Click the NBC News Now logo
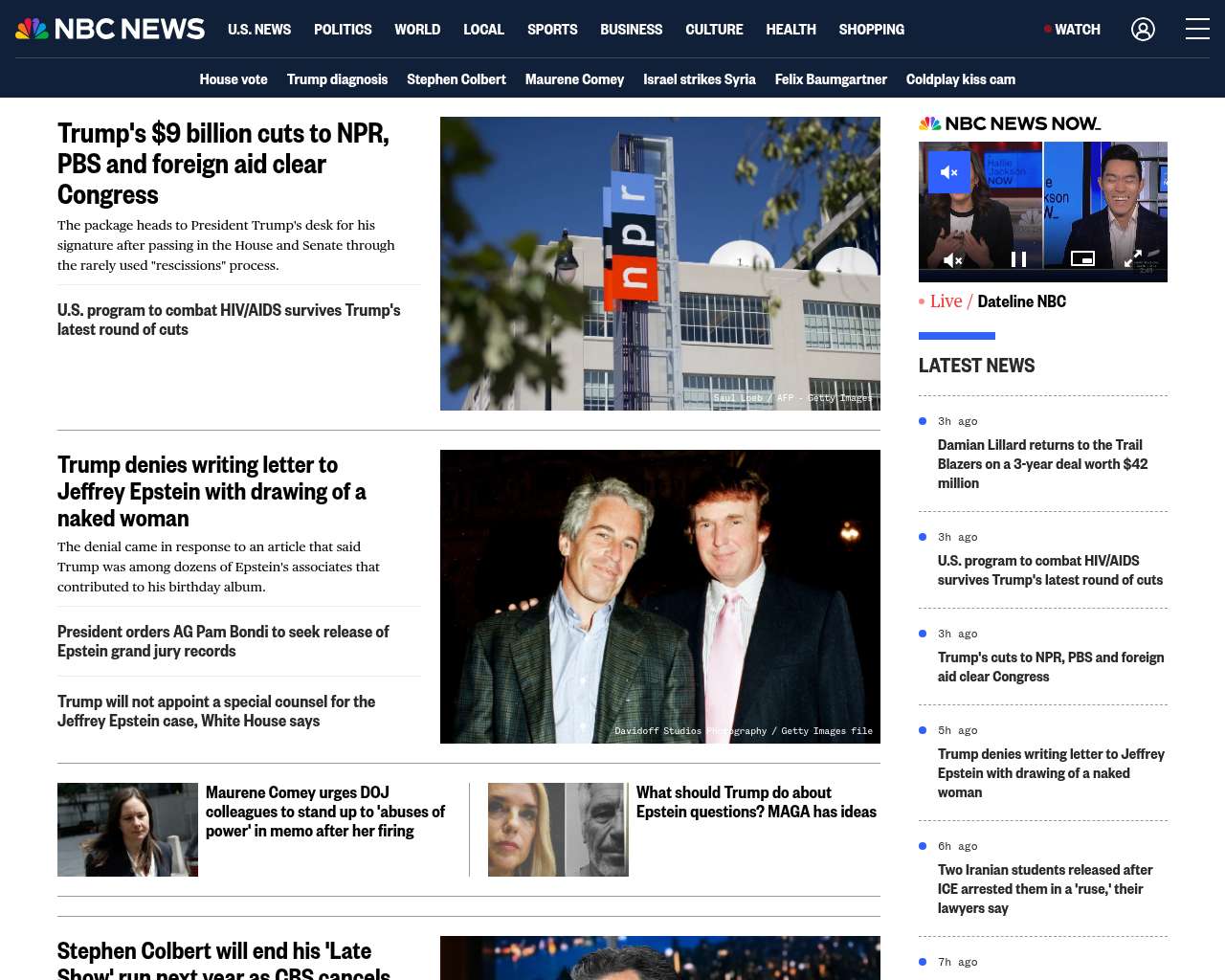 click(1010, 123)
